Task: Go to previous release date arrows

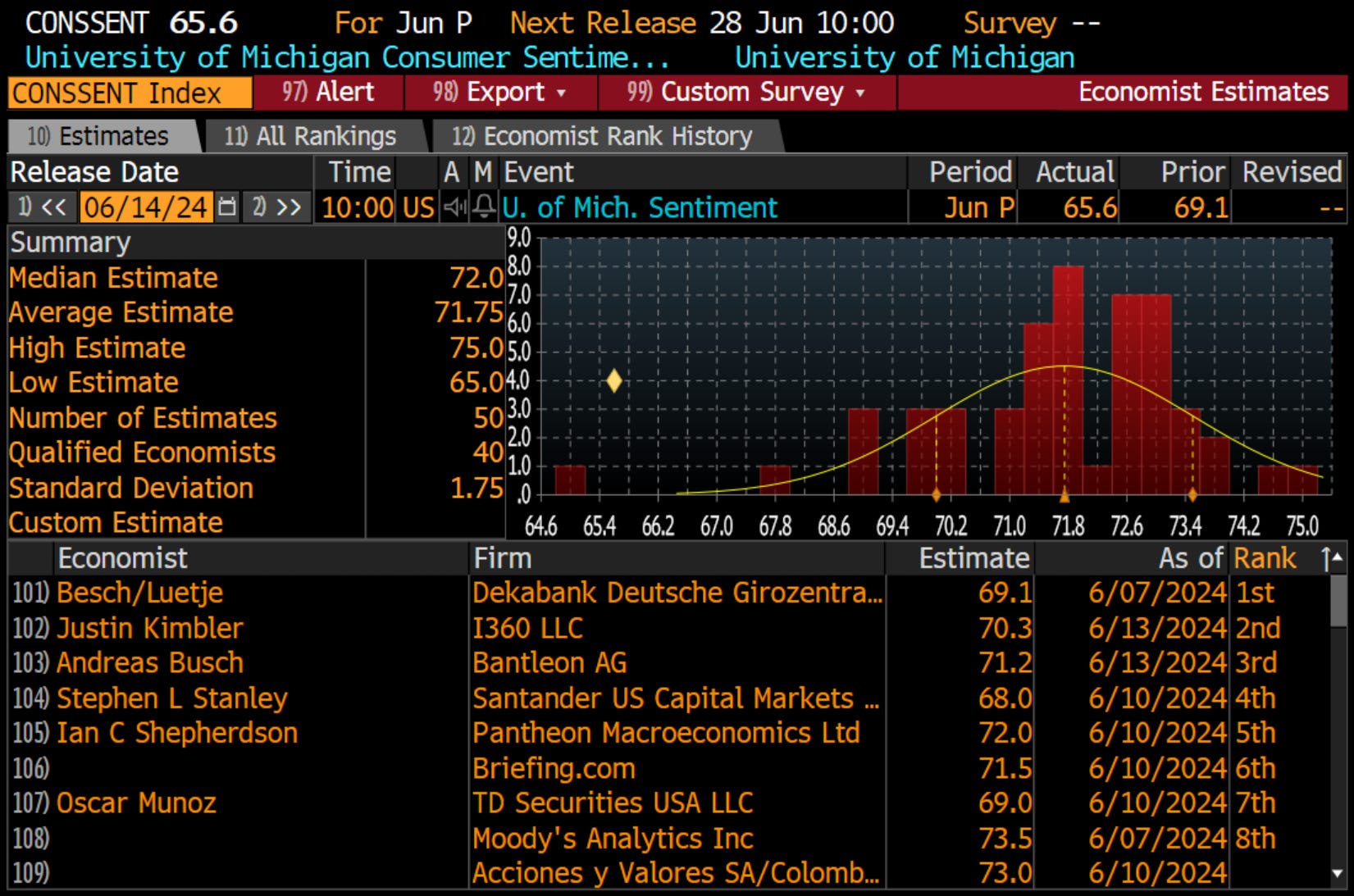Action: (x=43, y=207)
